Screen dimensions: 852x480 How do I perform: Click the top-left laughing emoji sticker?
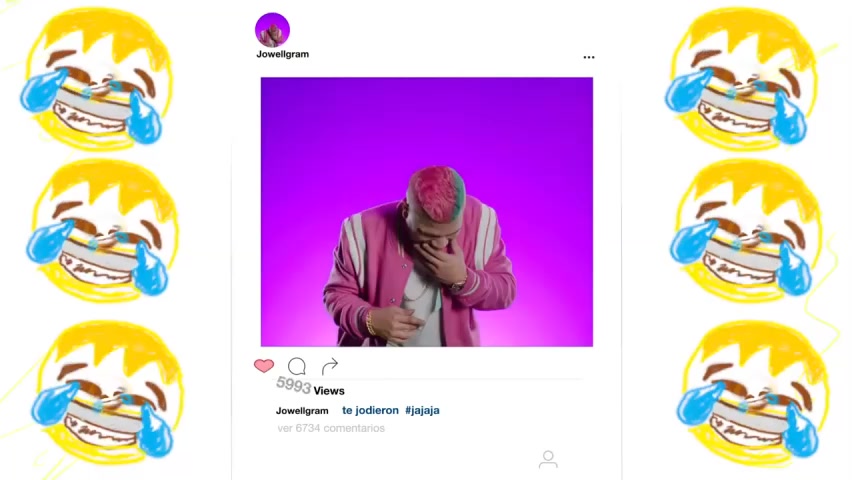(x=98, y=79)
